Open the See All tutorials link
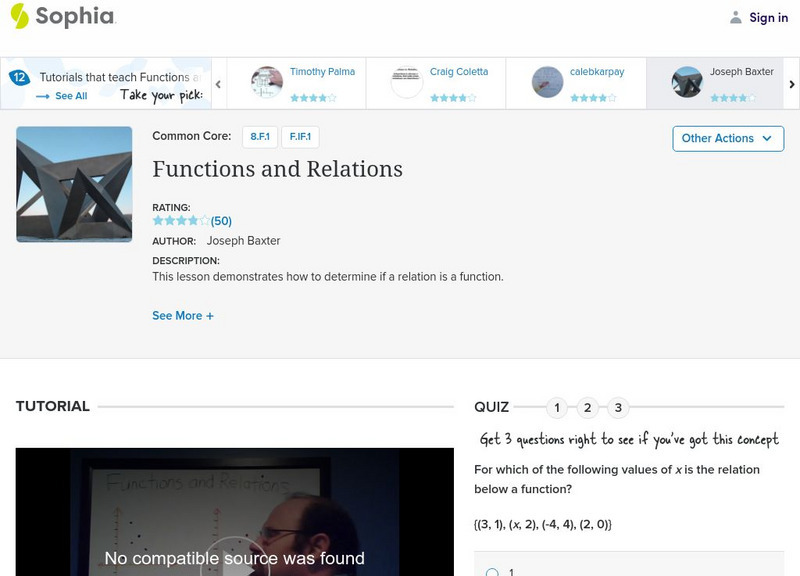The height and width of the screenshot is (576, 800). coord(62,96)
